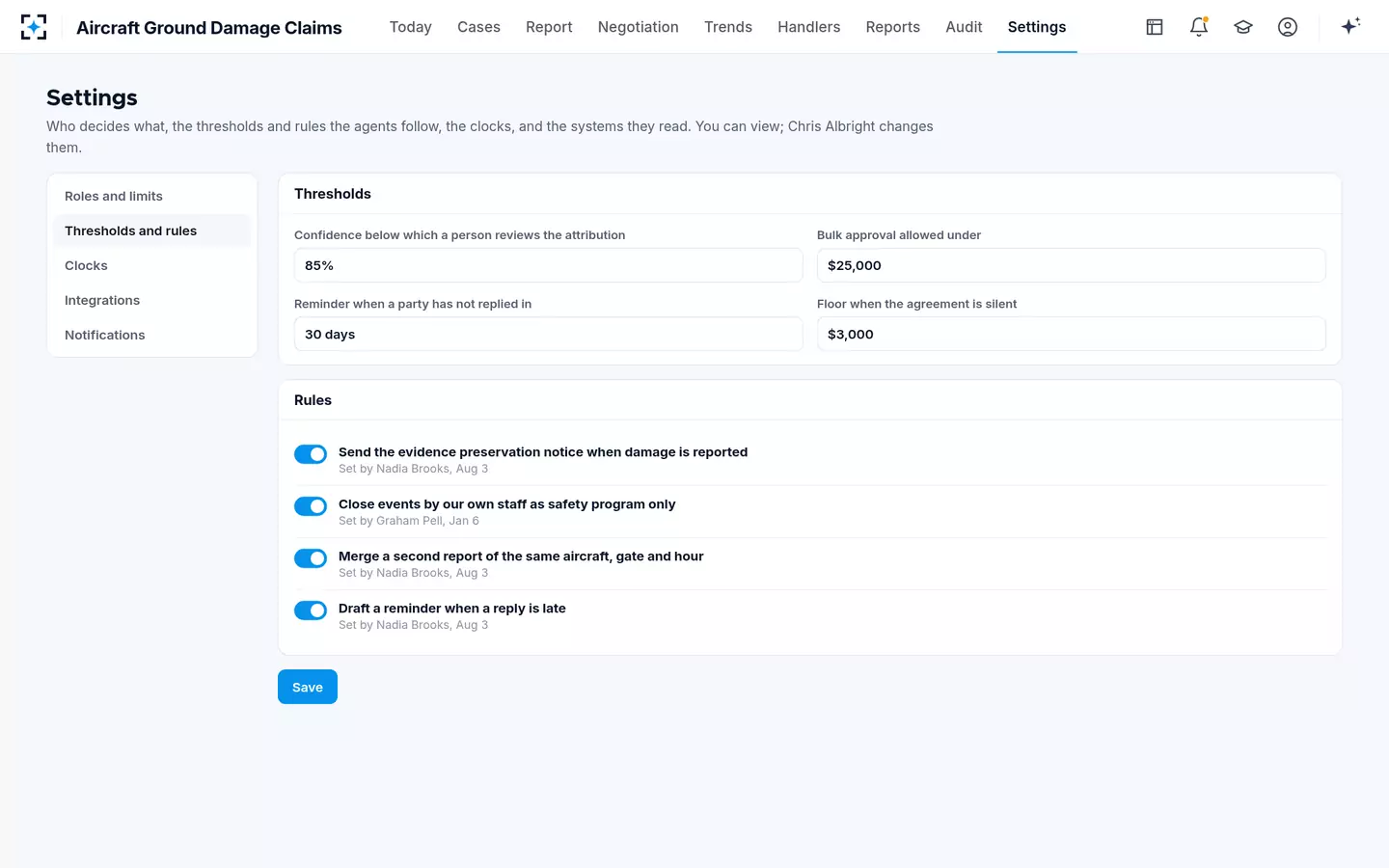Toggle close events as safety program rule
Image resolution: width=1389 pixels, height=868 pixels.
(311, 506)
